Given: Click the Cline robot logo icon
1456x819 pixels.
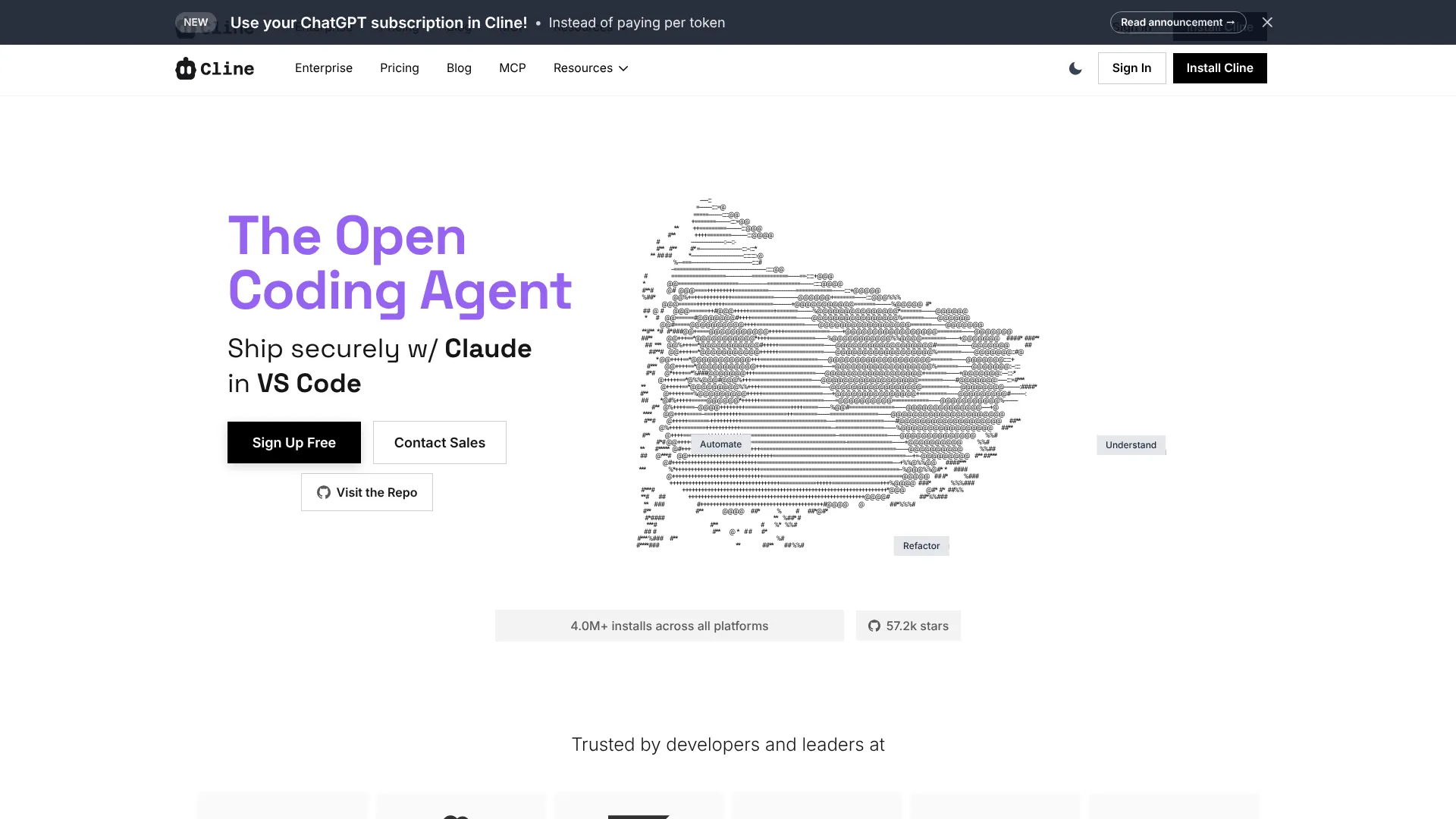Looking at the screenshot, I should pyautogui.click(x=186, y=68).
